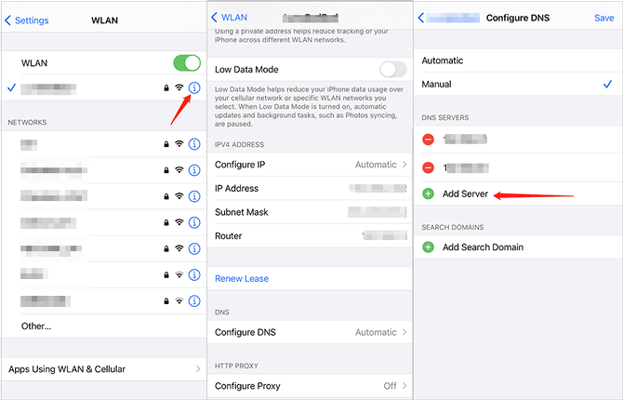The image size is (623, 400).
Task: Turn off the WLAN switch
Action: [x=187, y=63]
